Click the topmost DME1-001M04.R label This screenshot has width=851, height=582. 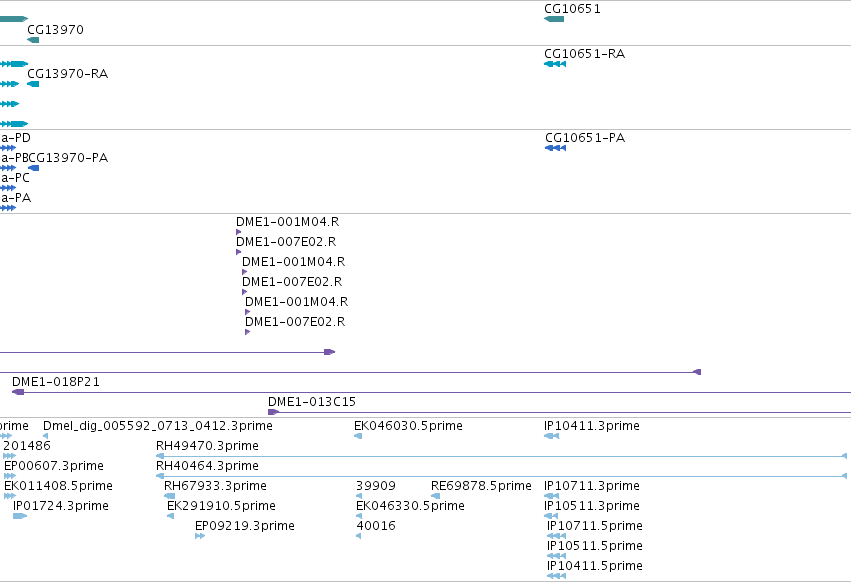(x=288, y=222)
